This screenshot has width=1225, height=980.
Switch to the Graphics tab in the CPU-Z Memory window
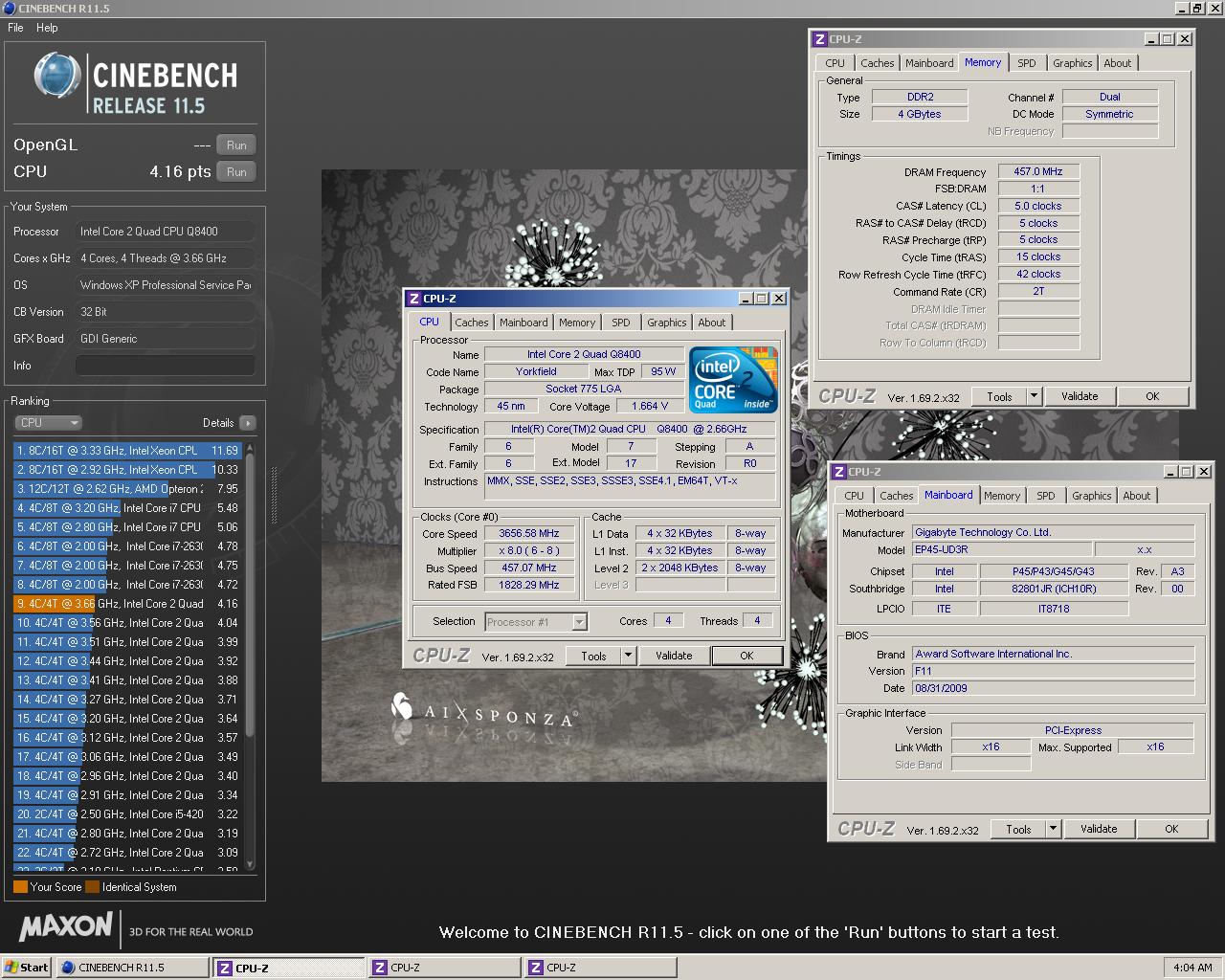pyautogui.click(x=1072, y=63)
